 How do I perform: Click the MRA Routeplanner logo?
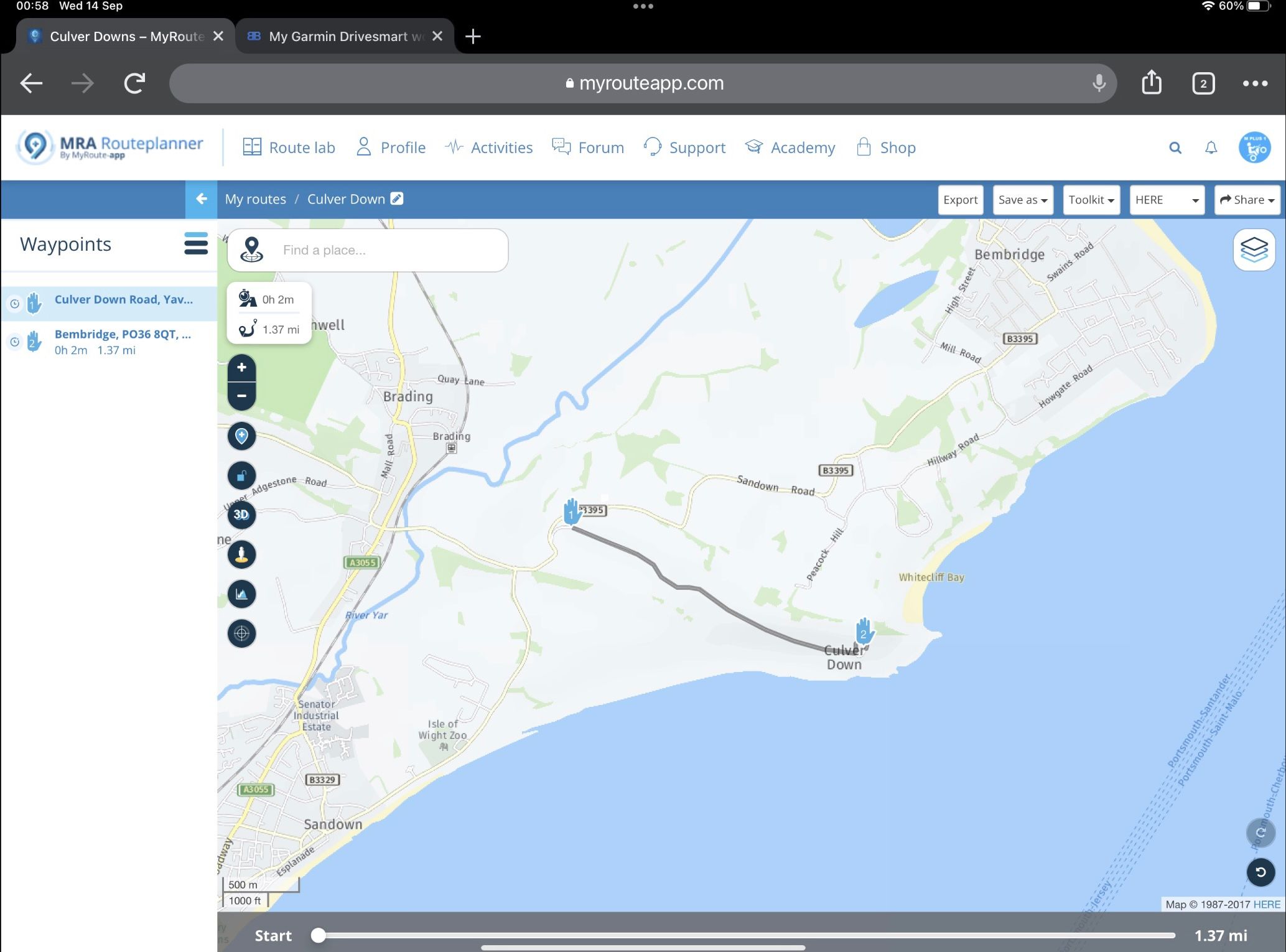[x=109, y=147]
